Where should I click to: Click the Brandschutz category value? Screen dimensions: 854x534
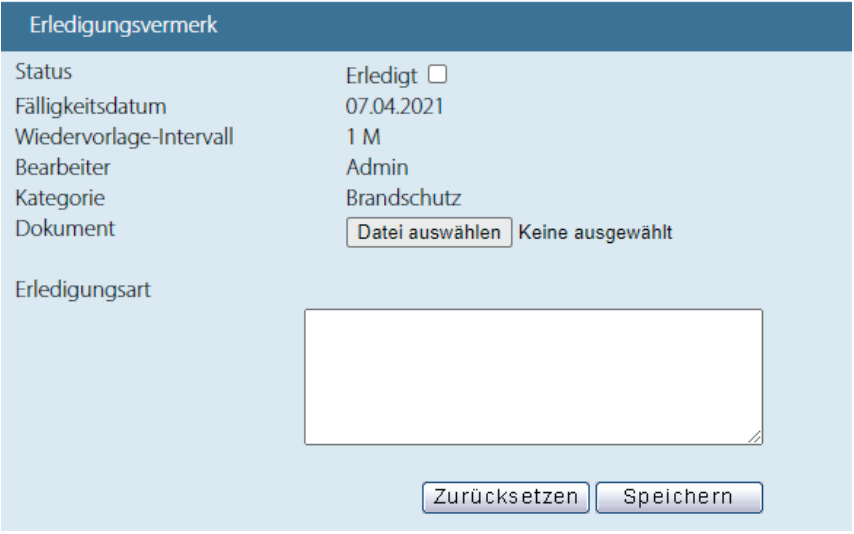pyautogui.click(x=403, y=197)
